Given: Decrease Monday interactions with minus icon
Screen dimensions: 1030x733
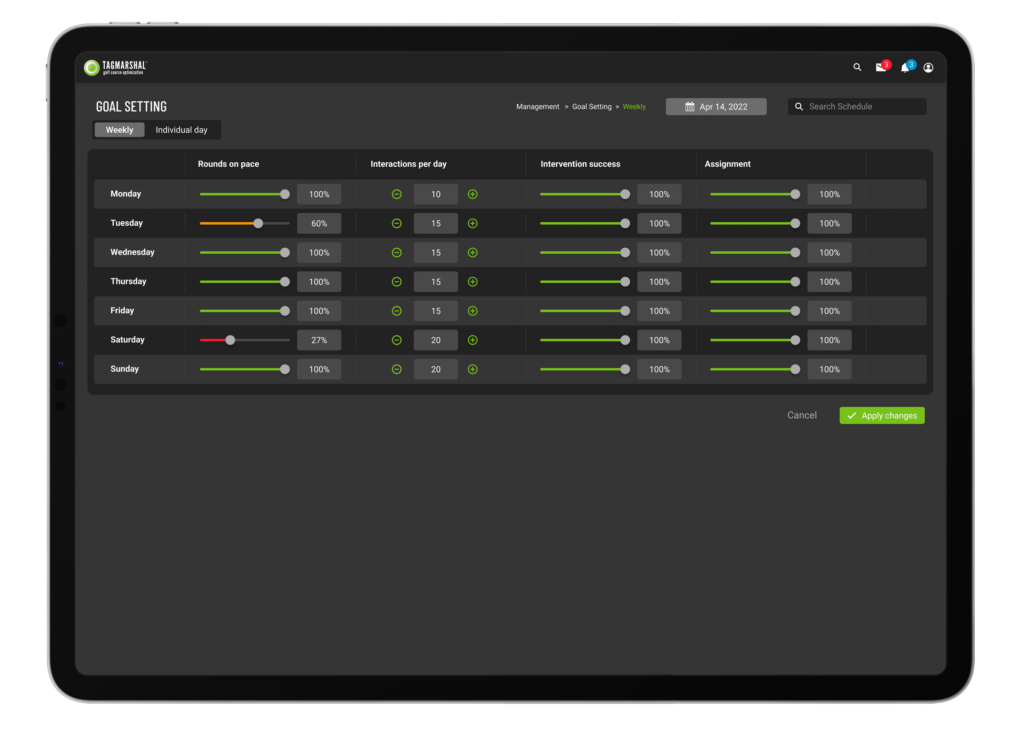Looking at the screenshot, I should [397, 194].
